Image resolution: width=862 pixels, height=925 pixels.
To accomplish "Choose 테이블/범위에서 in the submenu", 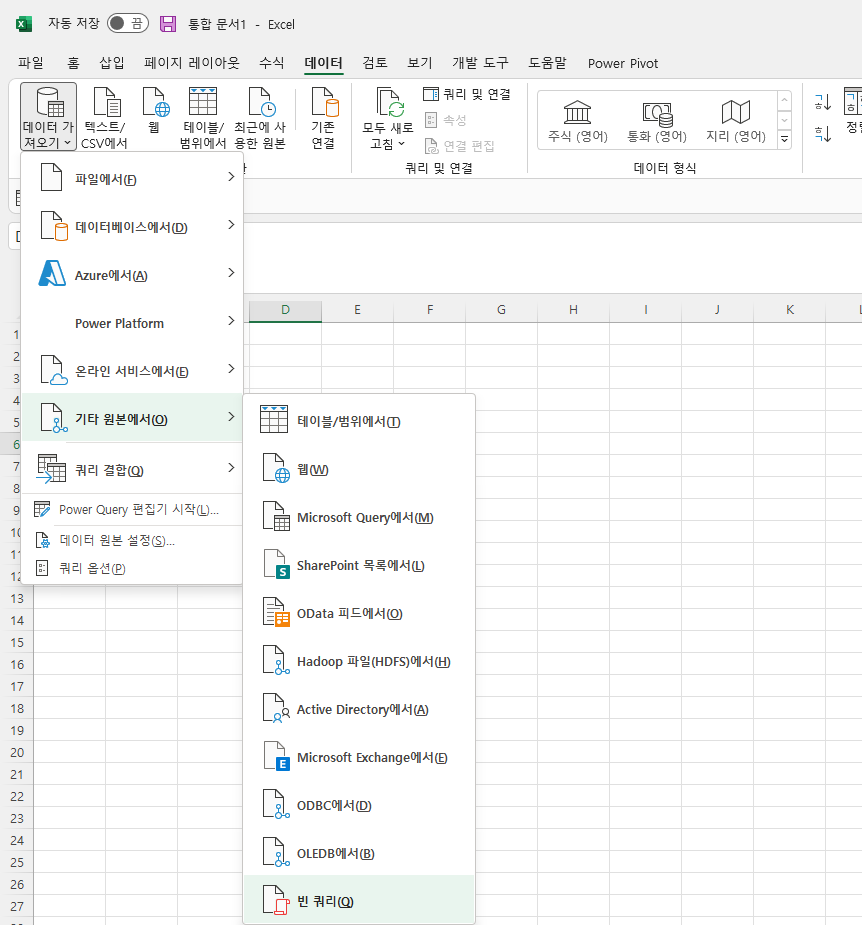I will [x=359, y=420].
